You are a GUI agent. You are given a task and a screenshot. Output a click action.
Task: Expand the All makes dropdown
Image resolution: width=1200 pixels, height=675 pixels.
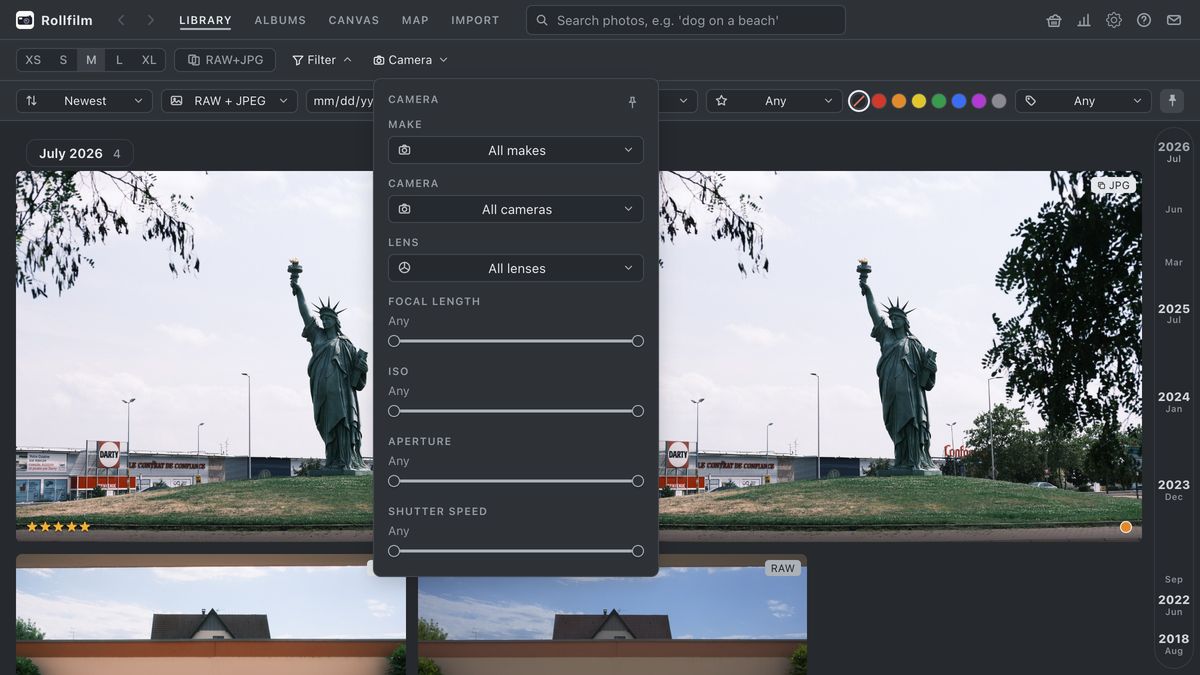(516, 150)
